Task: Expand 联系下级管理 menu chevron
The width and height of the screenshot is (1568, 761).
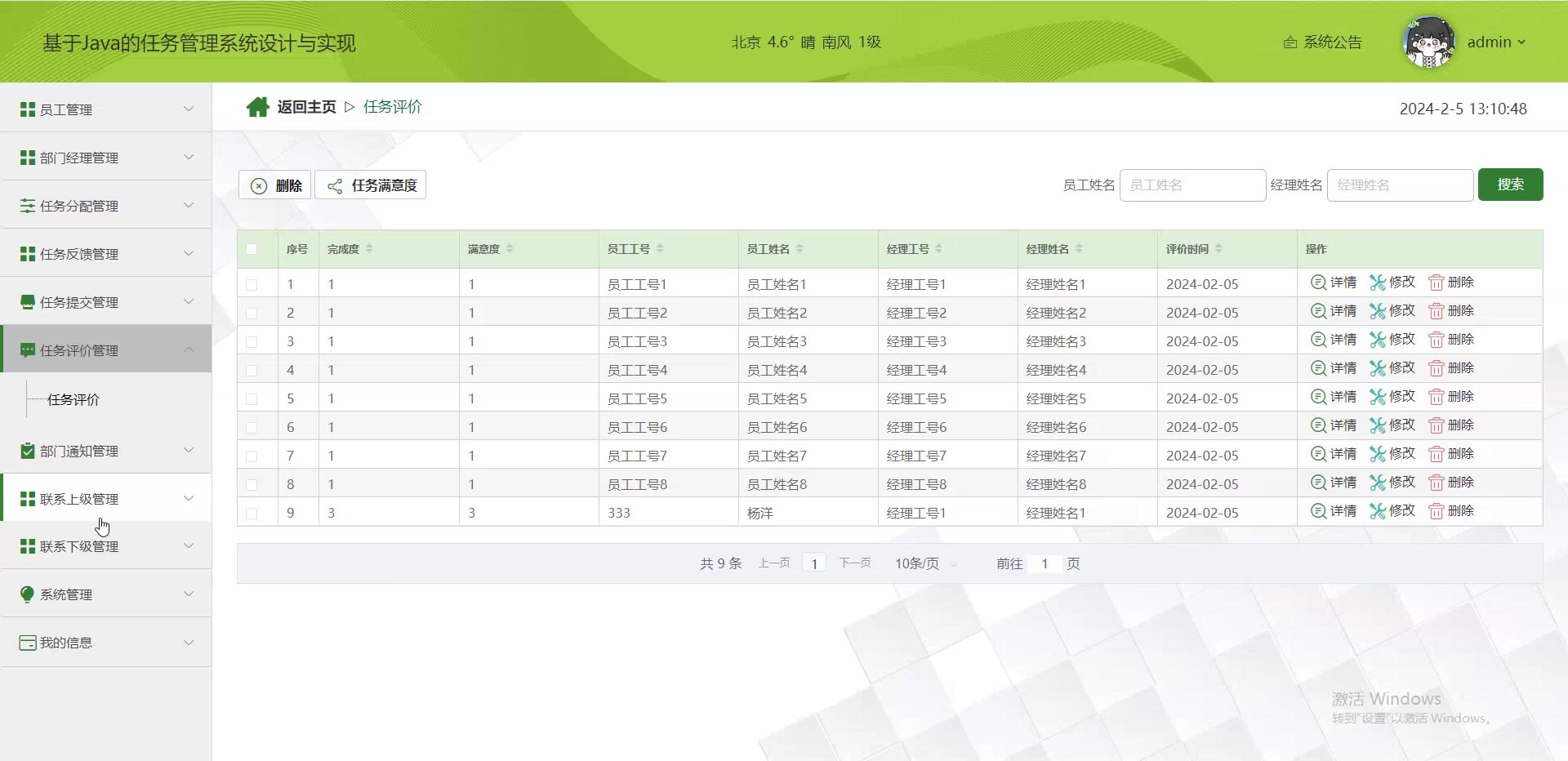Action: tap(189, 545)
